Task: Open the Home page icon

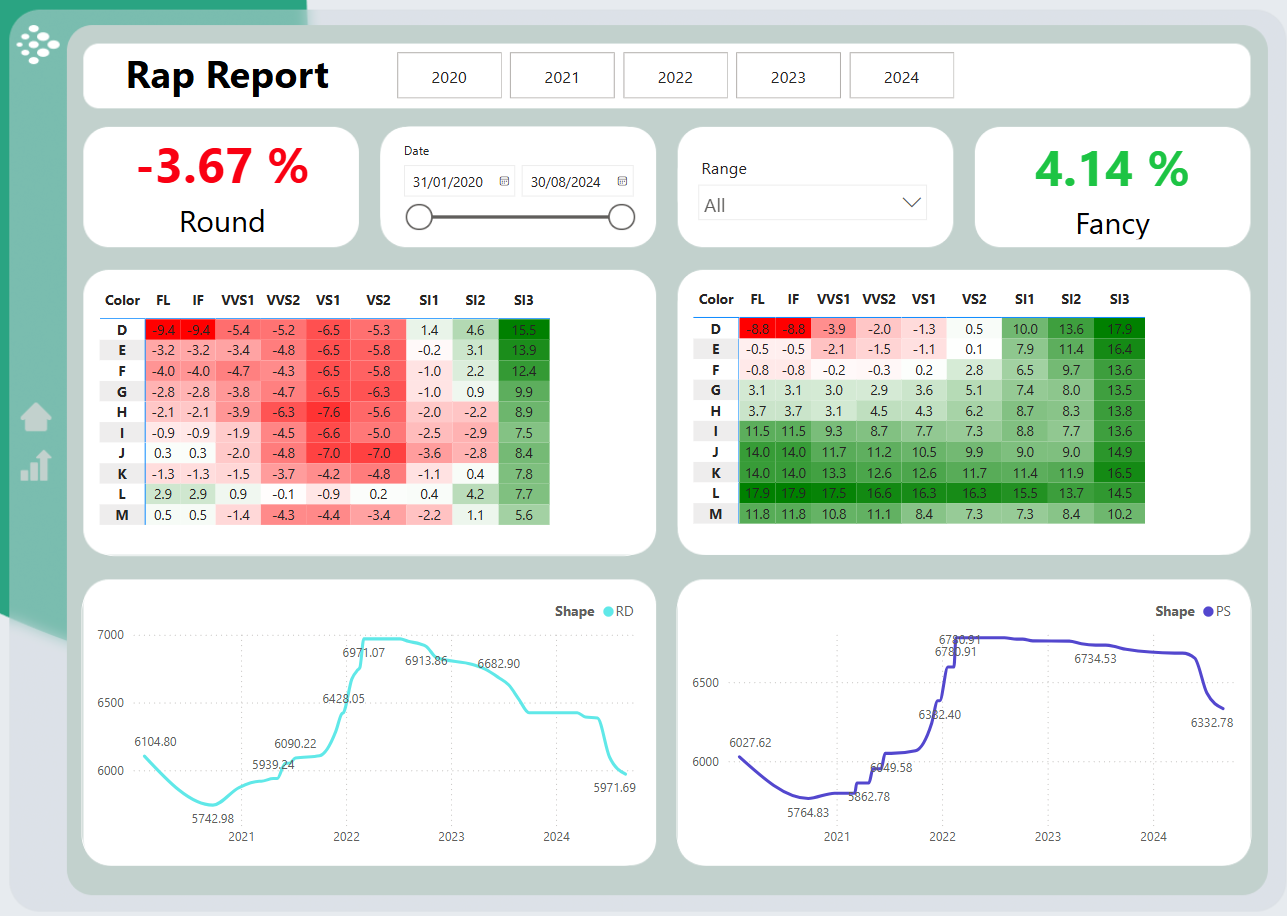Action: [36, 416]
